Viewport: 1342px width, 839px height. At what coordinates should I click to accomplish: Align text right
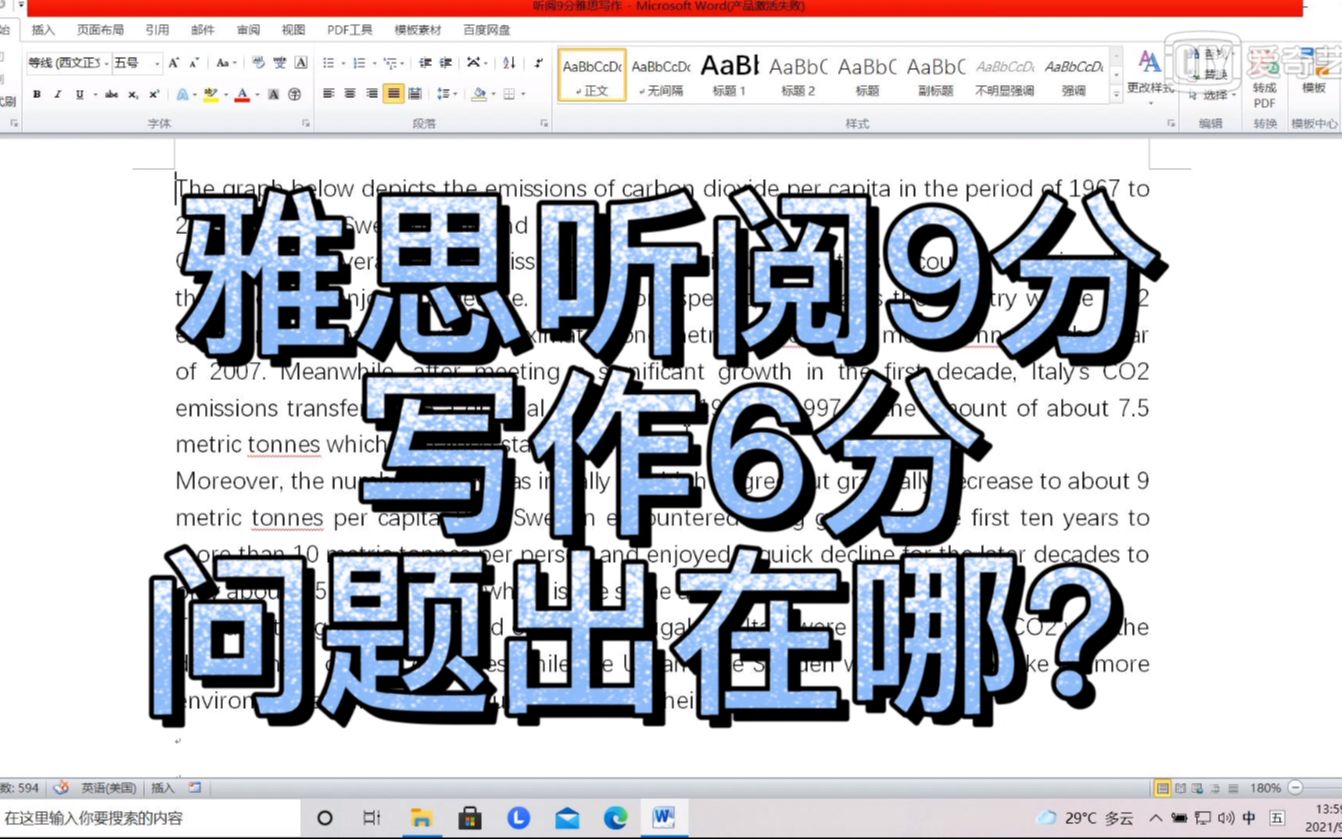pos(372,94)
